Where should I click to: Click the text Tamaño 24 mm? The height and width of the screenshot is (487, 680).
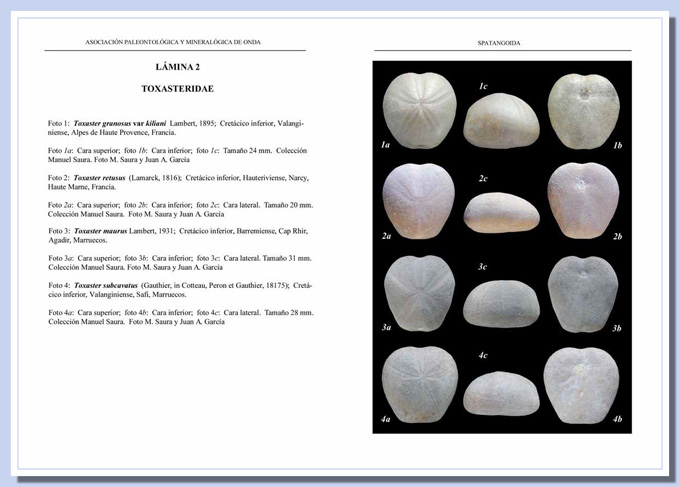[x=248, y=150]
